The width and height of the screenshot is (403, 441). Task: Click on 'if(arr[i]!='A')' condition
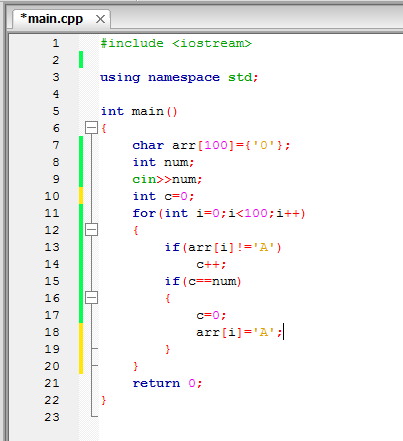[x=223, y=247]
